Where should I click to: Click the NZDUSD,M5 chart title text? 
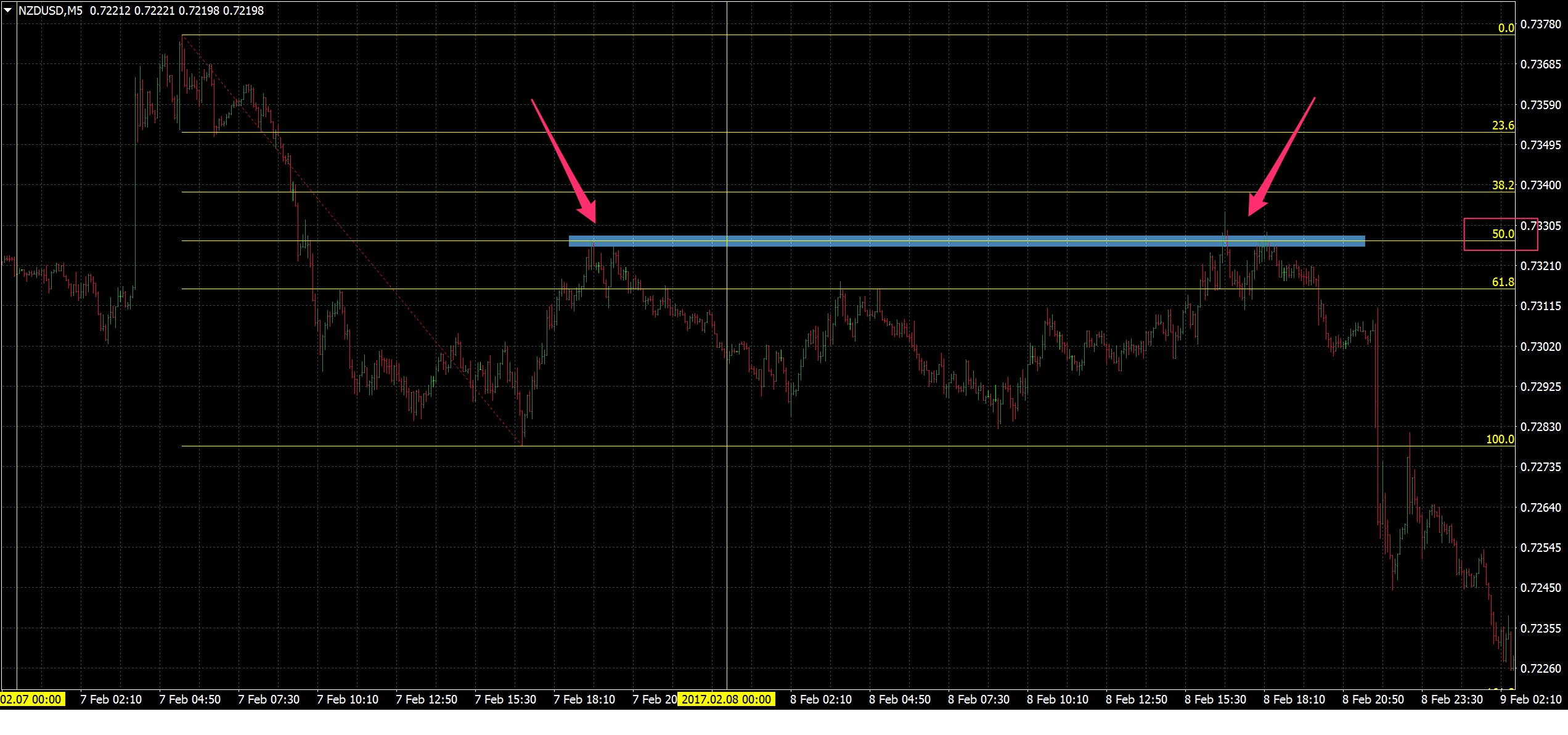pos(51,10)
